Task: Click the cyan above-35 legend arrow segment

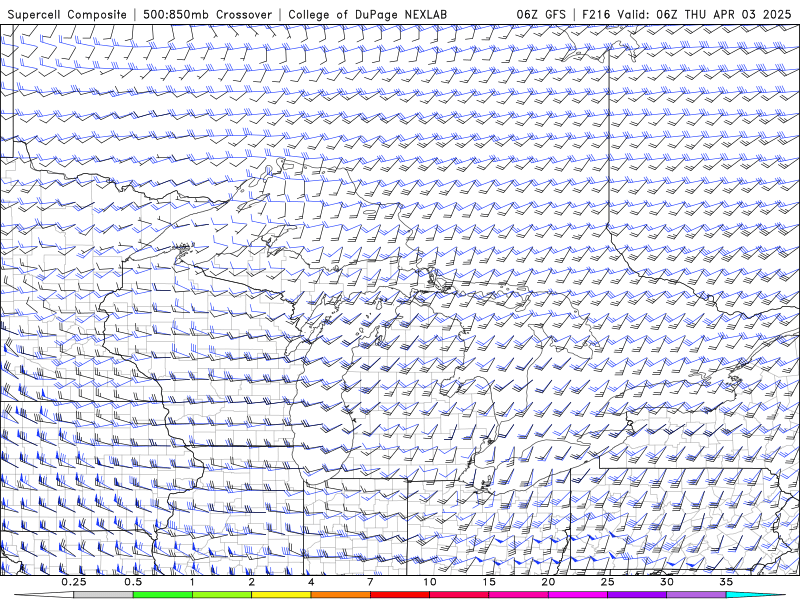Action: [x=755, y=595]
